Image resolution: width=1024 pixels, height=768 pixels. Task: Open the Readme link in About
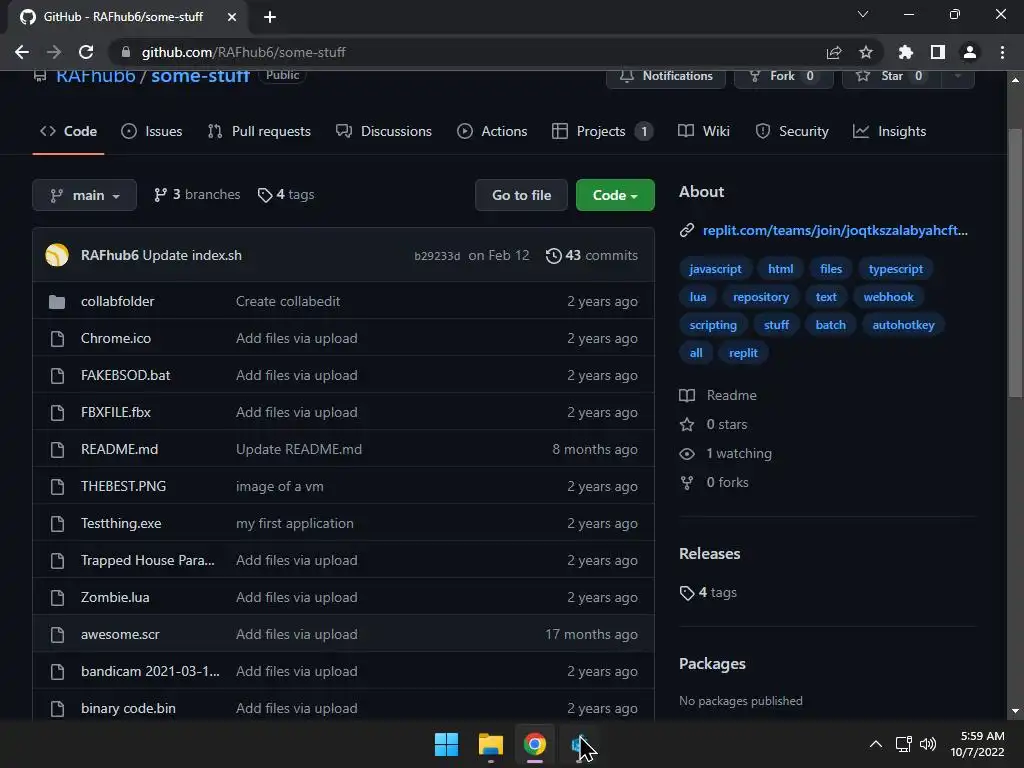tap(718, 395)
